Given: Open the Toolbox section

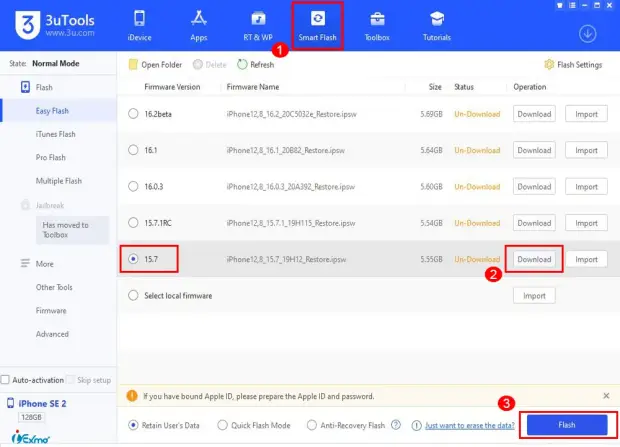Looking at the screenshot, I should (377, 26).
